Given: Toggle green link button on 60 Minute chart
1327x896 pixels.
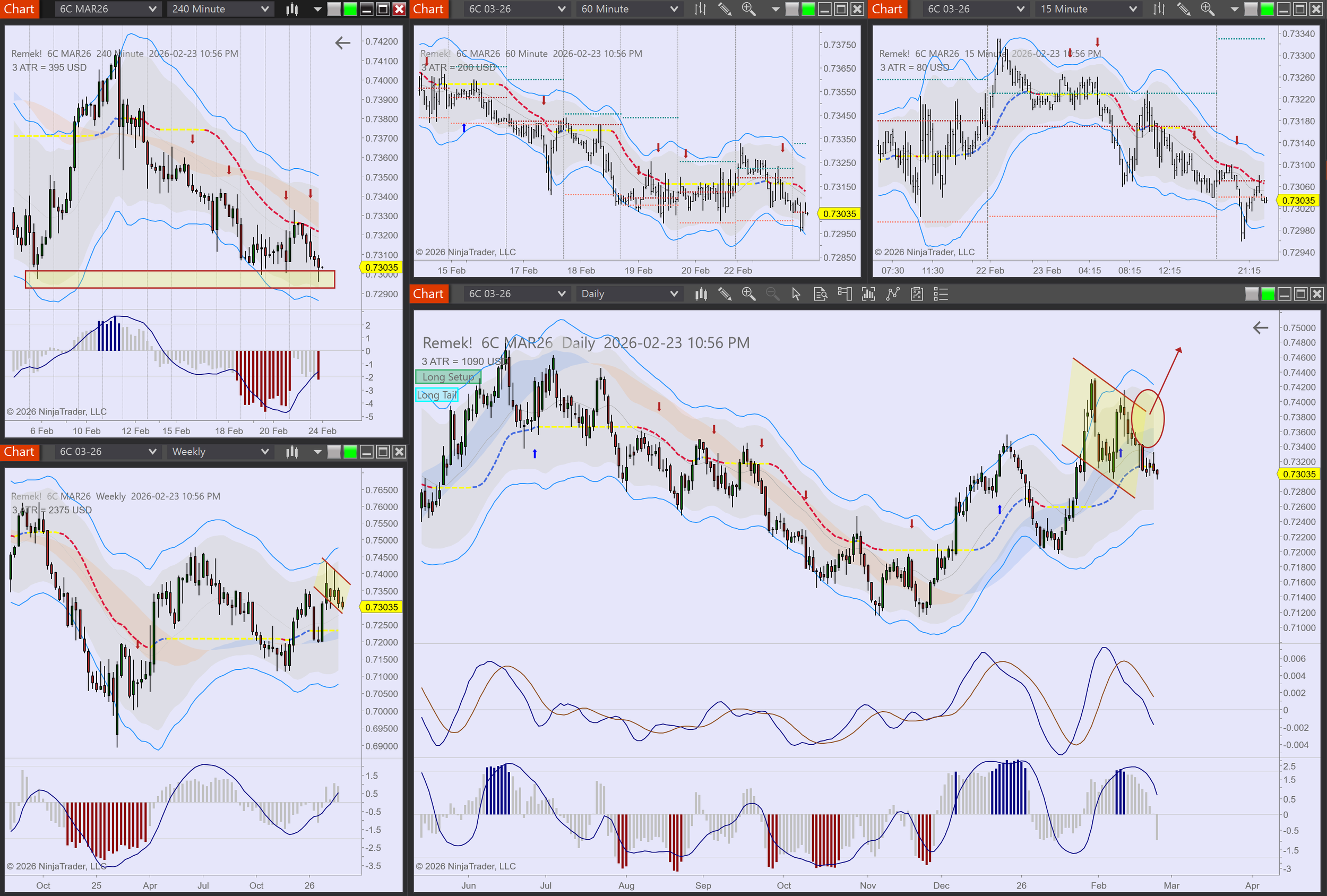Looking at the screenshot, I should tap(808, 9).
